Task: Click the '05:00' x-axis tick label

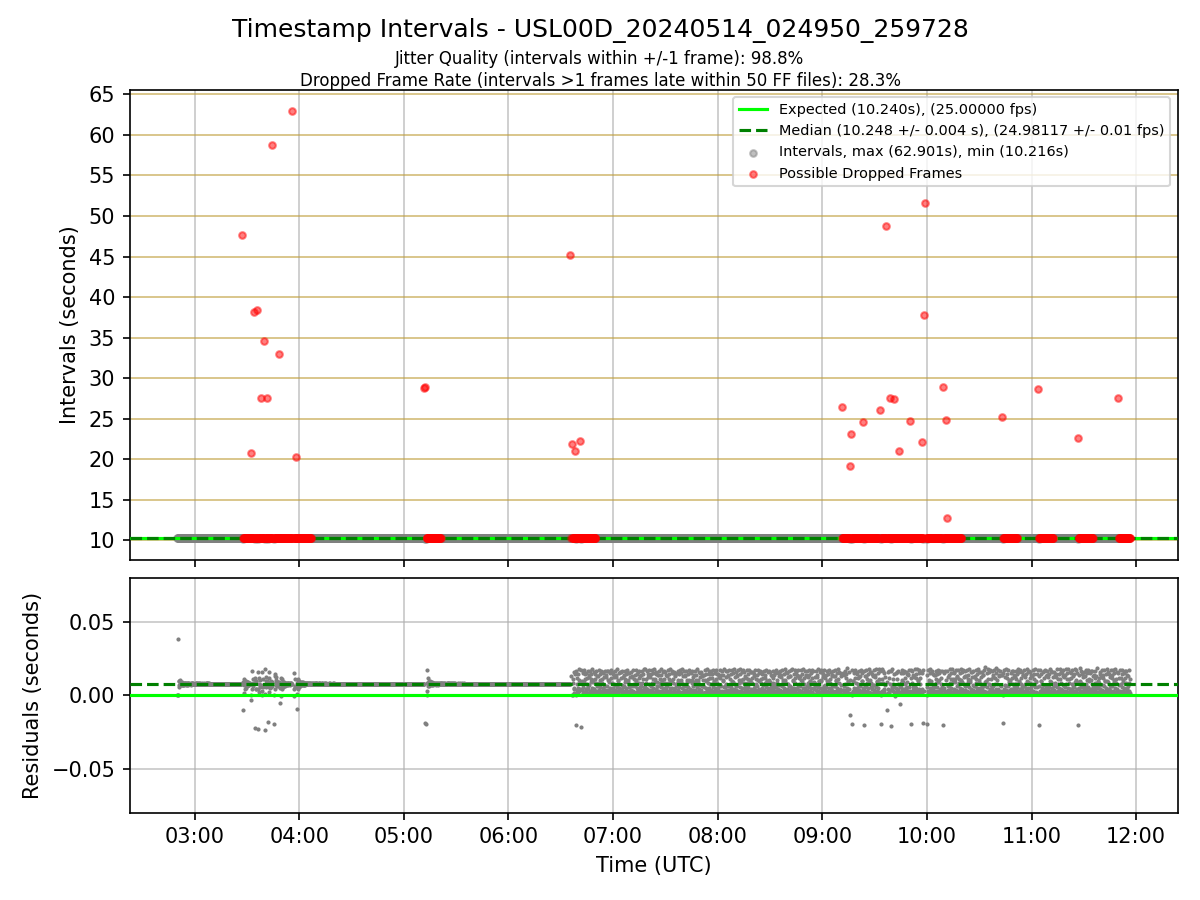Action: coord(404,834)
